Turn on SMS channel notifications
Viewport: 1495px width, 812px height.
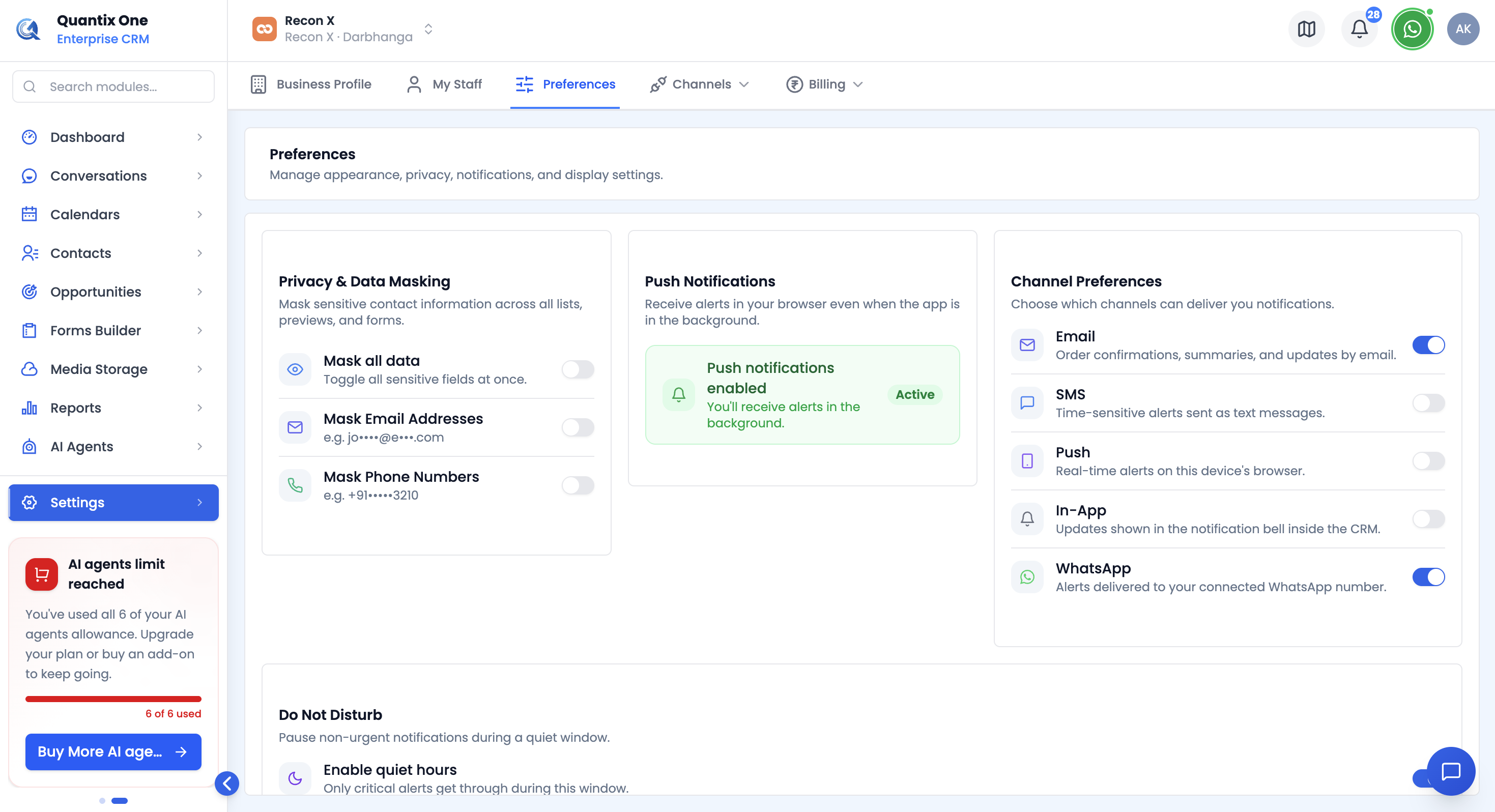[x=1428, y=403]
